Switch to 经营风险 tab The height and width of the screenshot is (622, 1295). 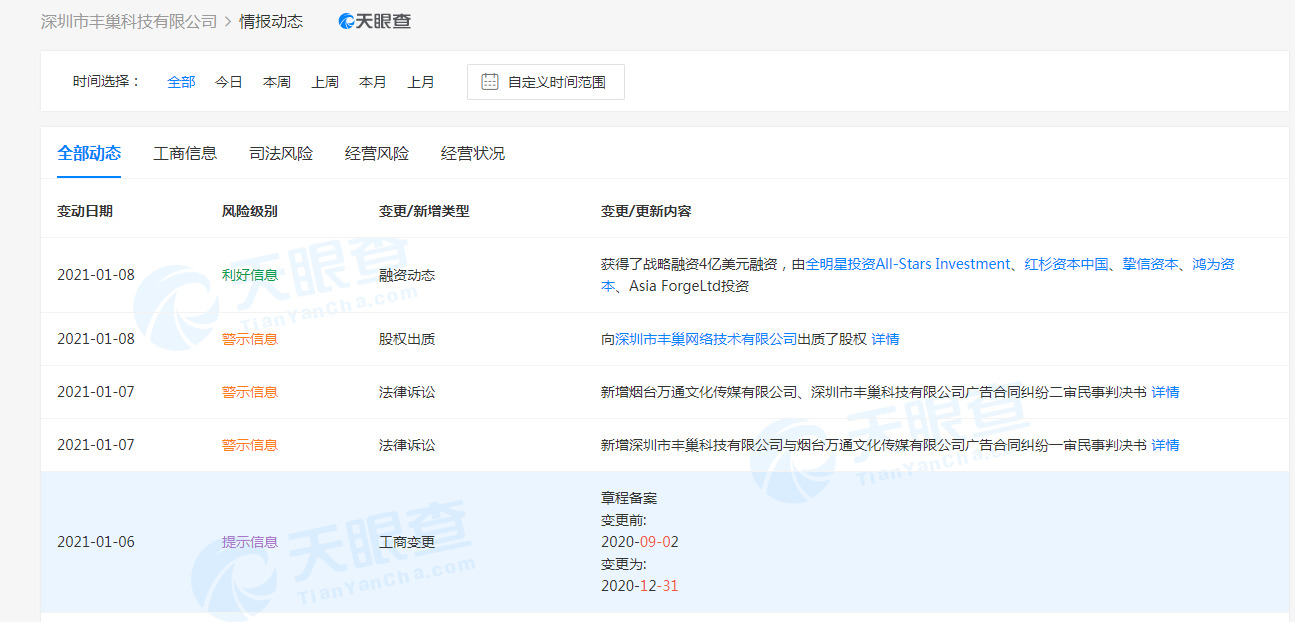click(x=377, y=153)
